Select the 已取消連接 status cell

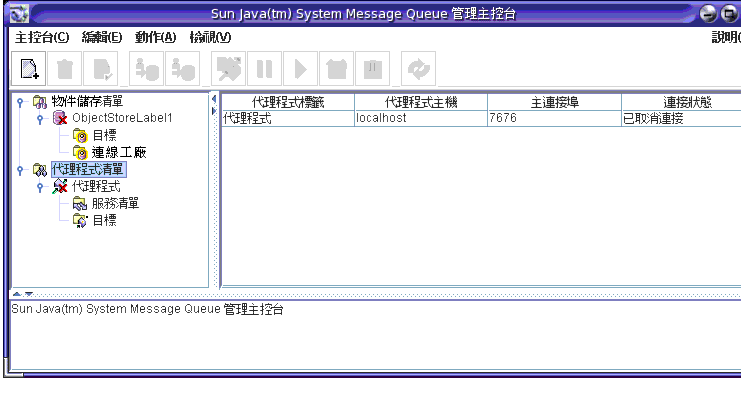[x=681, y=118]
